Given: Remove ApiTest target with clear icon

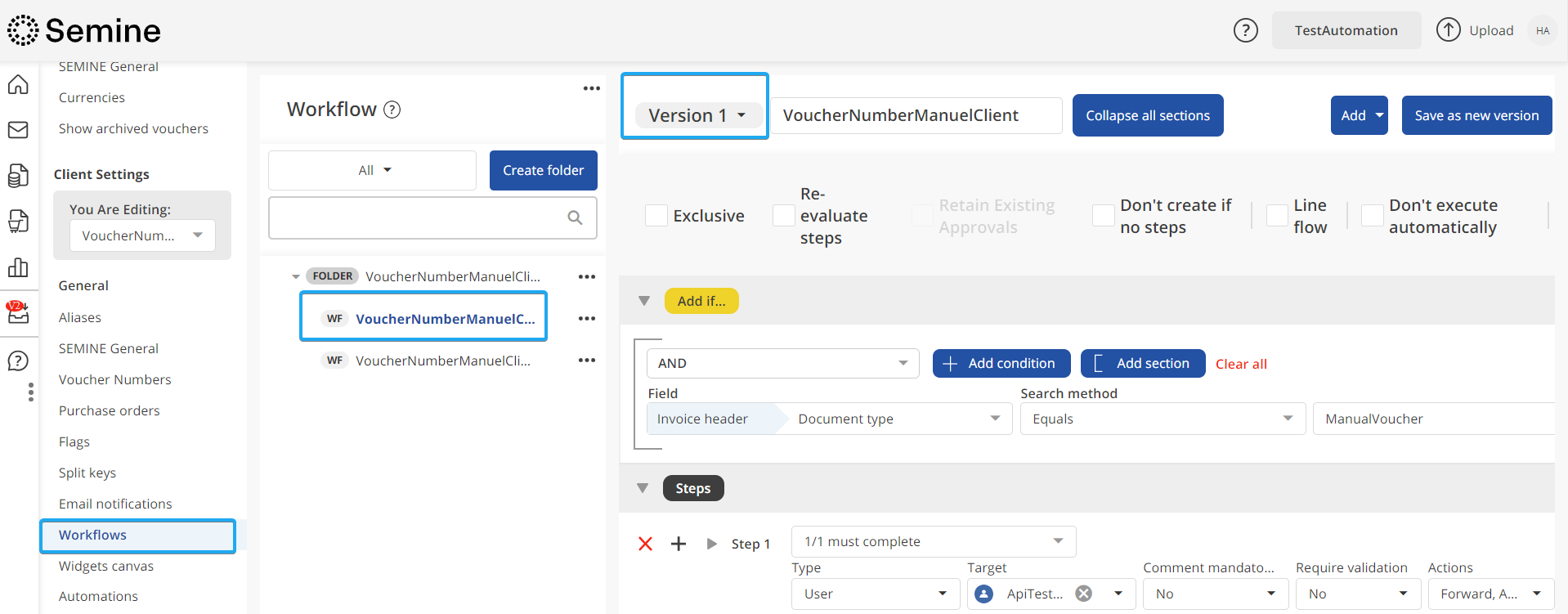Looking at the screenshot, I should (1083, 594).
